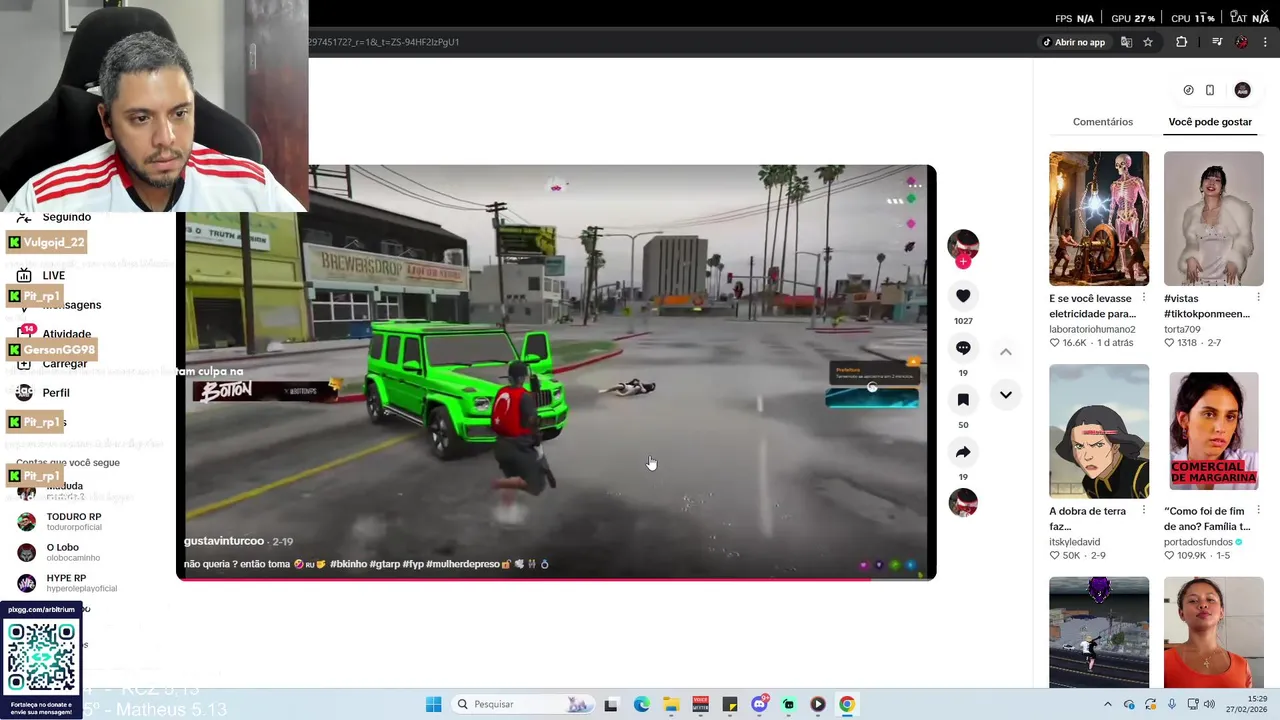Click the OneDrive cloud tray icon
1280x720 pixels.
pos(1129,704)
